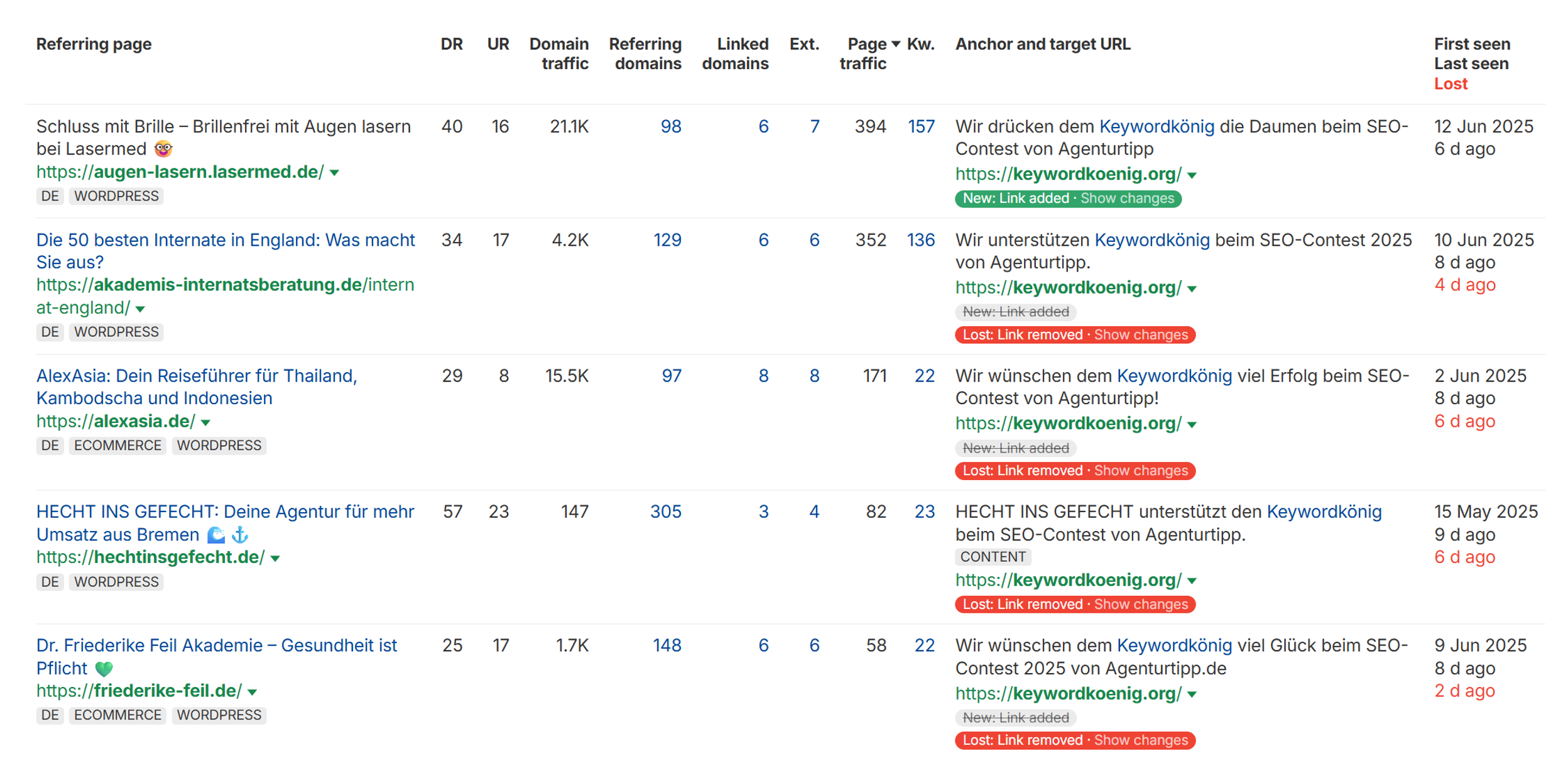Click the CONTENT tag in HECHT row
Viewport: 1568px width, 768px height.
point(993,557)
